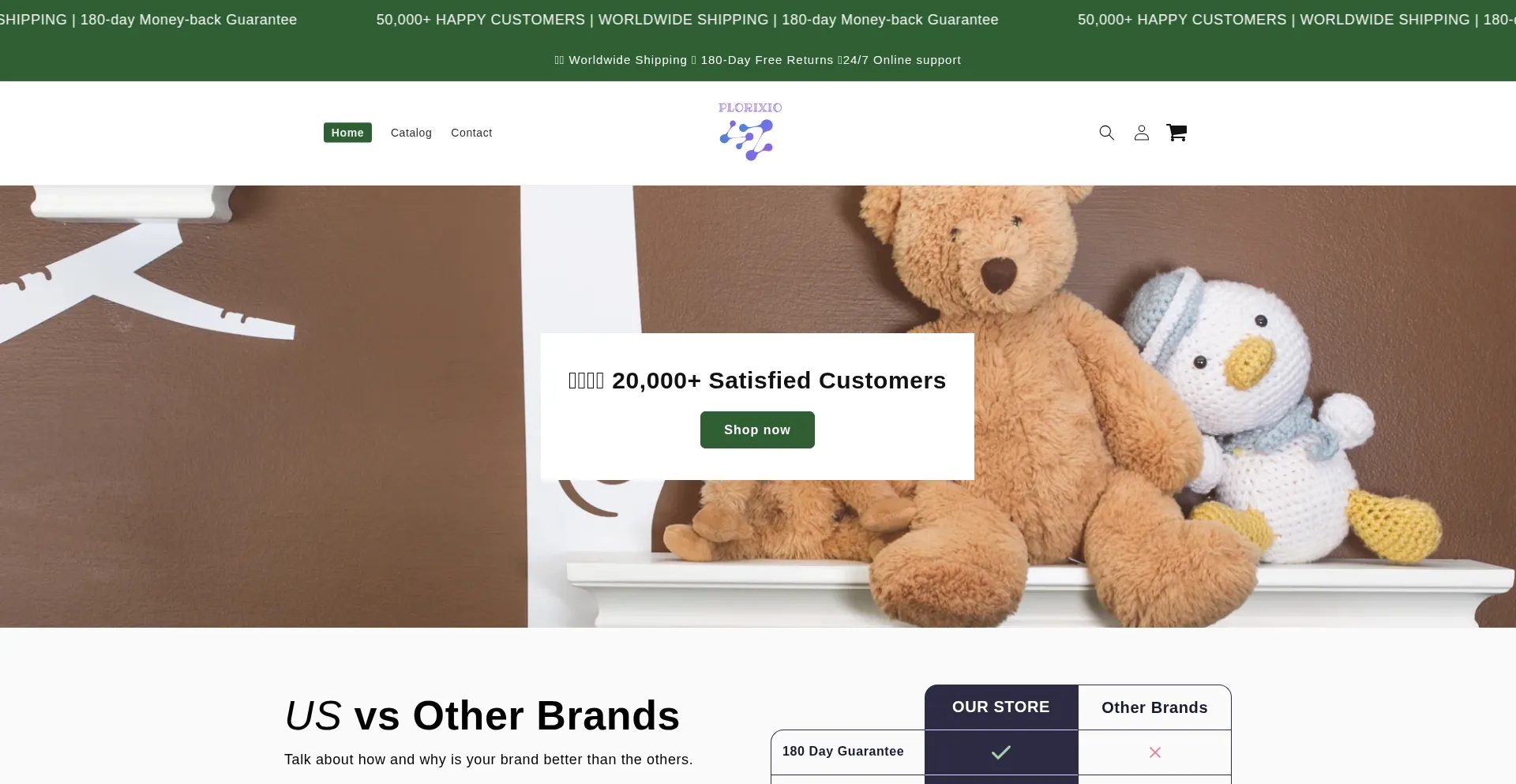Select the Other Brands column header
Screen dimensions: 1516x784
click(x=1154, y=707)
